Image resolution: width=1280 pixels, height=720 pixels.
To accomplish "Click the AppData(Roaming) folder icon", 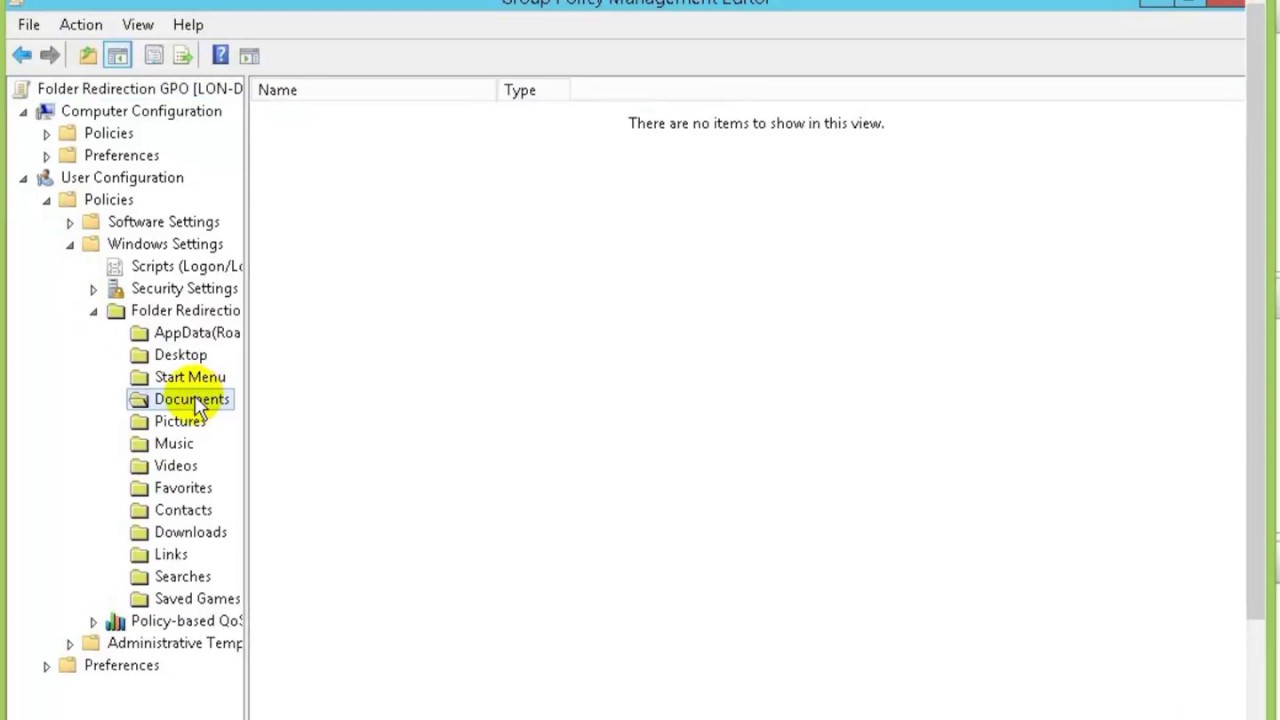I will [x=139, y=333].
